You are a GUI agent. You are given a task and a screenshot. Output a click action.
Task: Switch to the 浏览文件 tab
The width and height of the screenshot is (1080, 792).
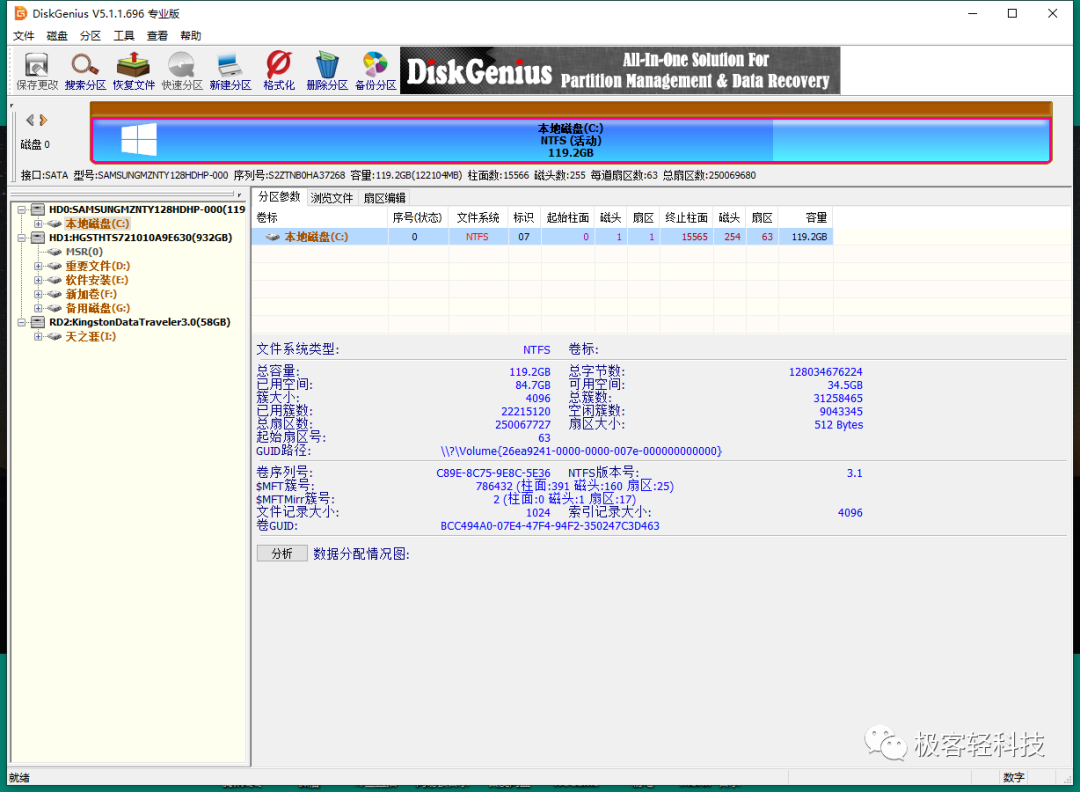(332, 197)
